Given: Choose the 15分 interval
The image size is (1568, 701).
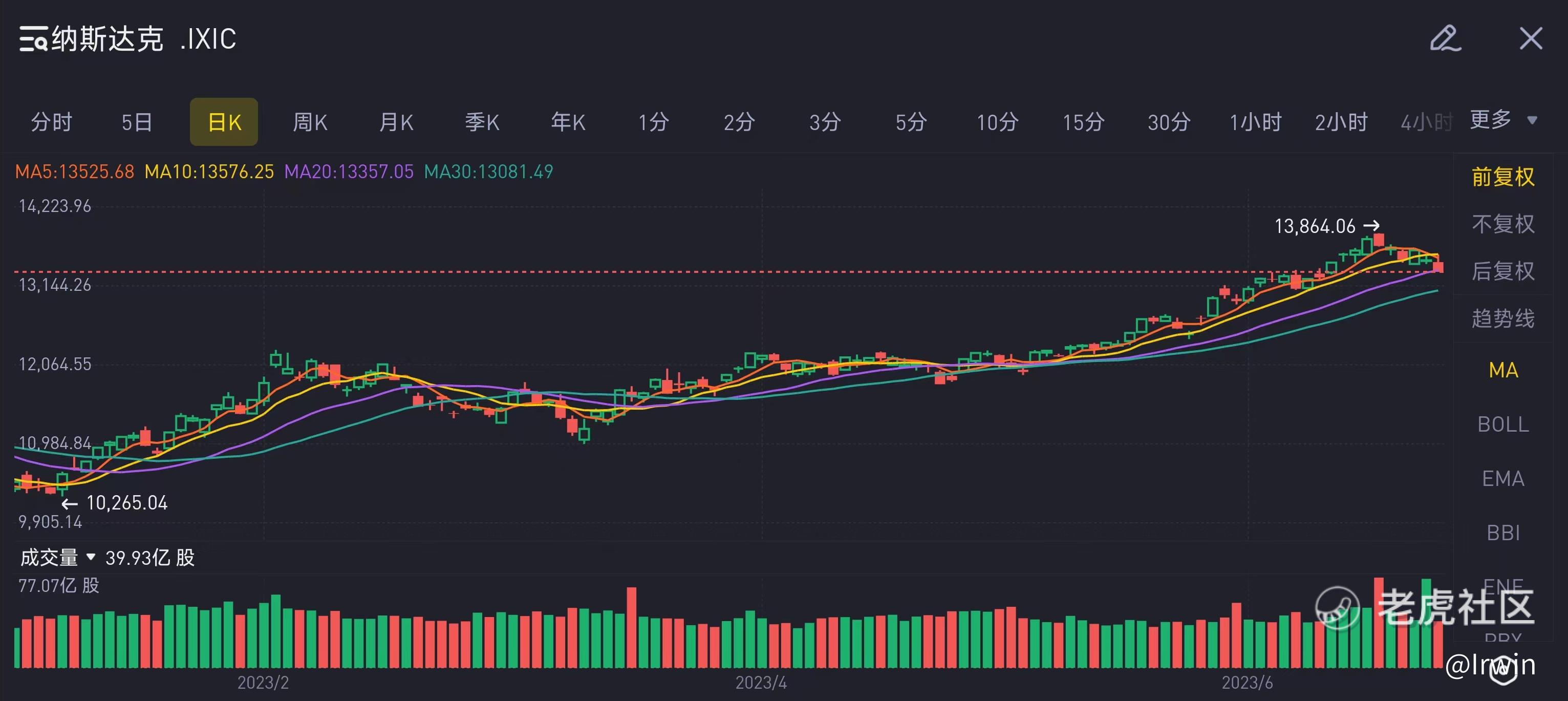Looking at the screenshot, I should pos(1084,122).
